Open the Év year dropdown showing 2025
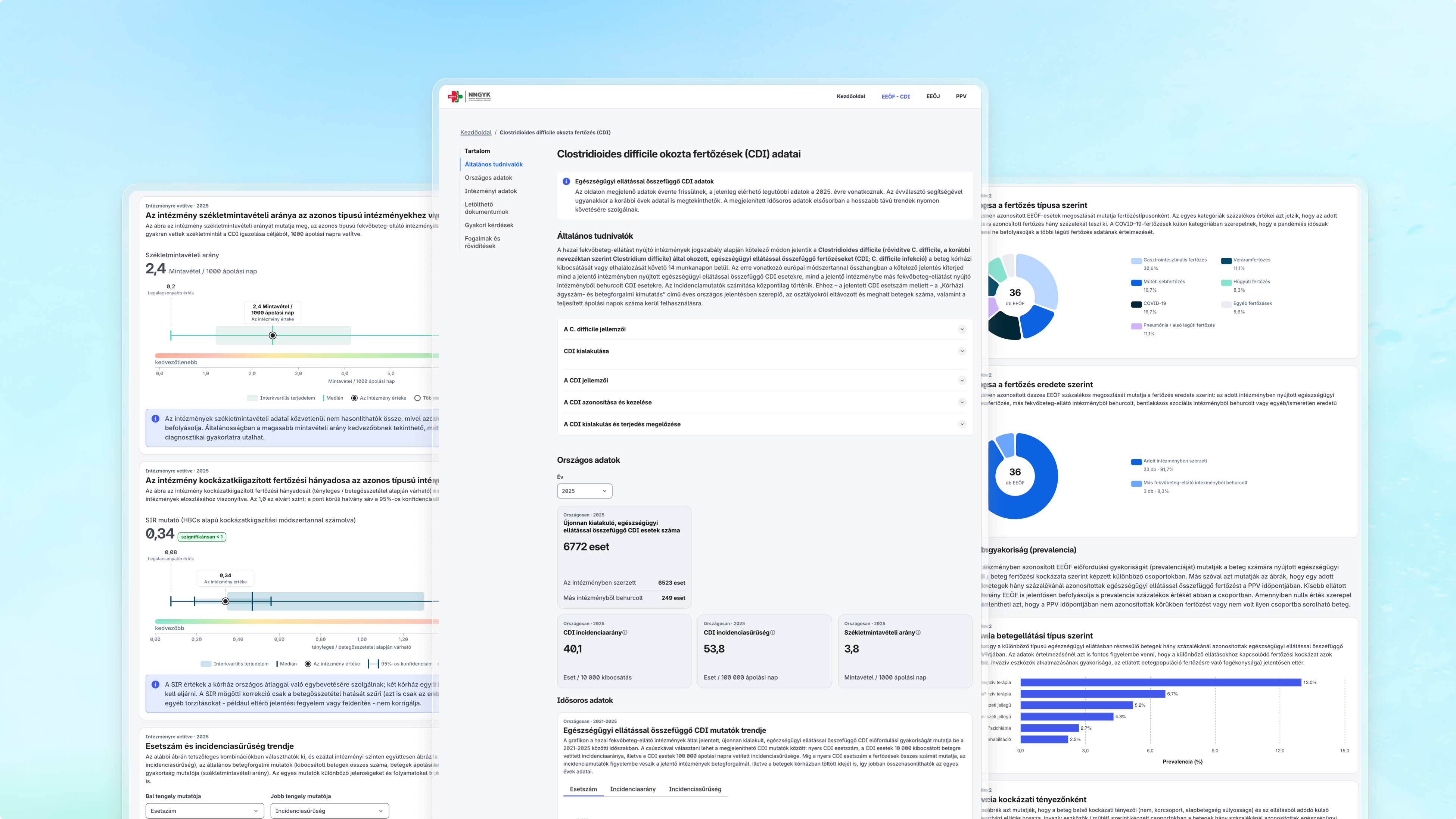The image size is (1456, 819). [x=584, y=491]
